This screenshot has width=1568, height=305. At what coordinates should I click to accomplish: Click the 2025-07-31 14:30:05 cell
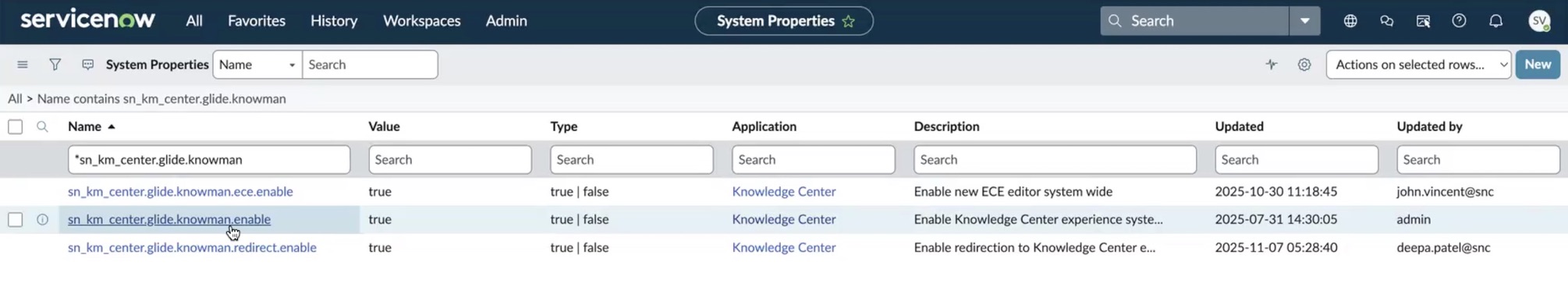[x=1275, y=219]
